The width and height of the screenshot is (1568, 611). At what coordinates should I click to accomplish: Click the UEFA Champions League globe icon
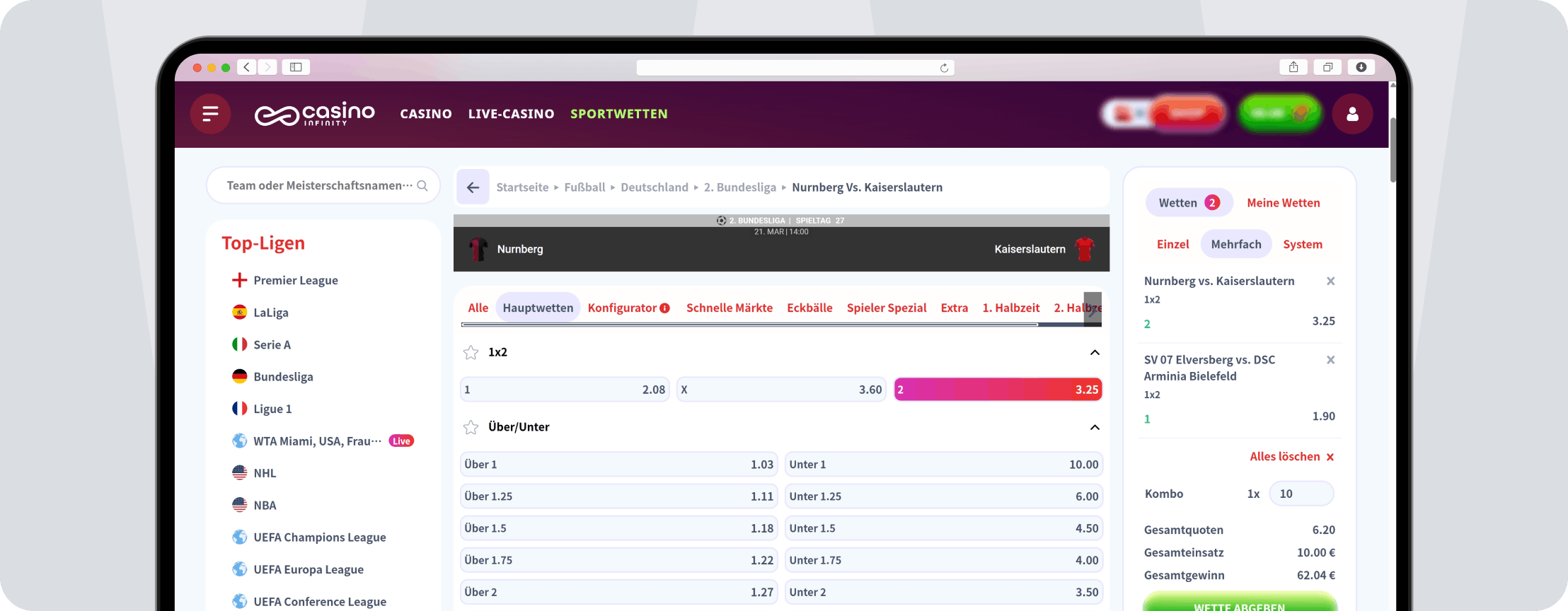click(x=240, y=537)
